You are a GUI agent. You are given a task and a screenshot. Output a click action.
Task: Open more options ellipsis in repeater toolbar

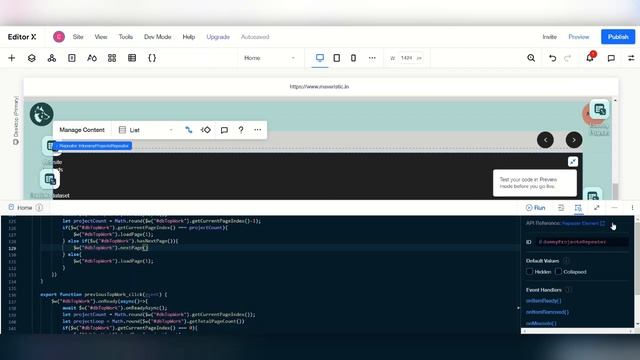pyautogui.click(x=258, y=130)
